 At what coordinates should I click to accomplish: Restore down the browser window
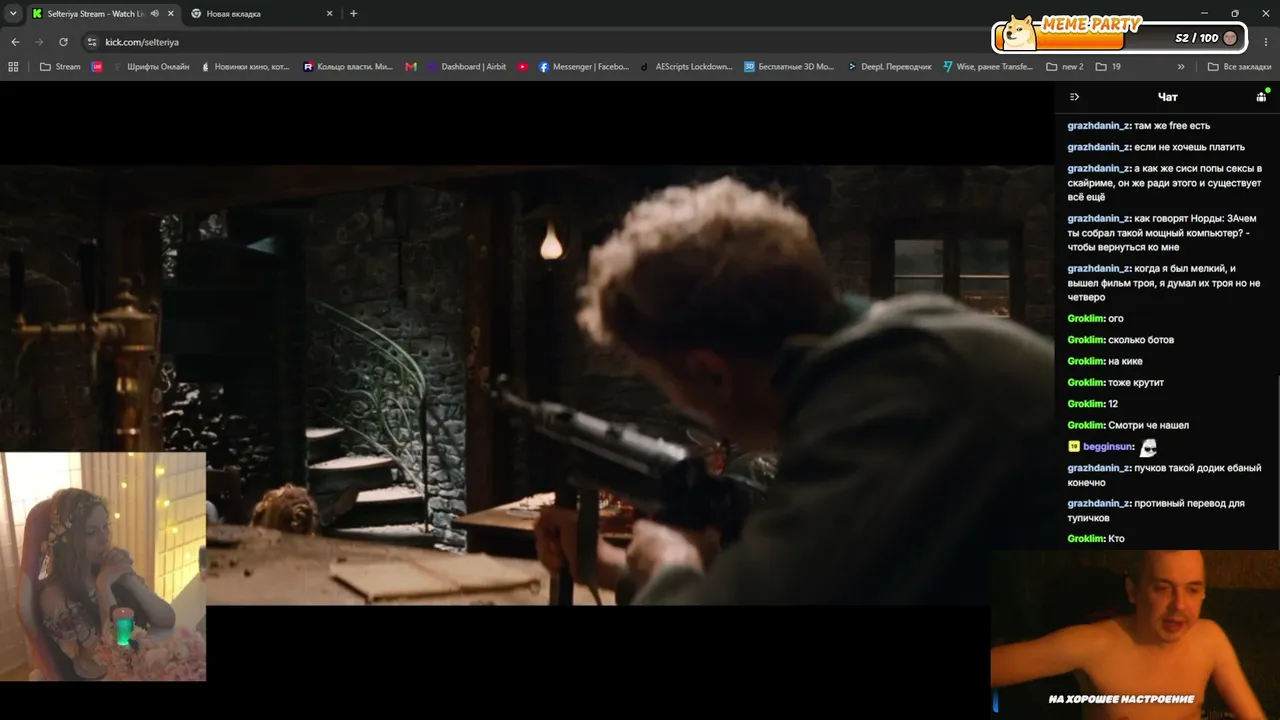click(x=1235, y=13)
